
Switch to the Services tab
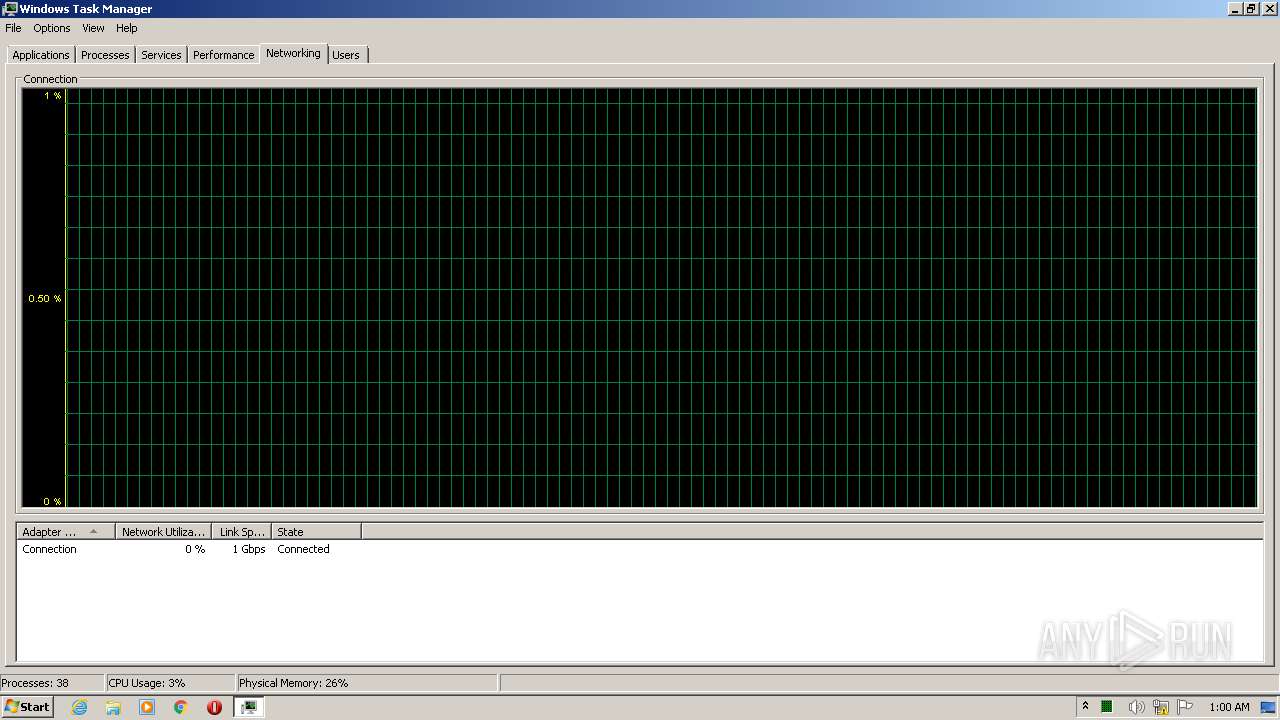[161, 55]
